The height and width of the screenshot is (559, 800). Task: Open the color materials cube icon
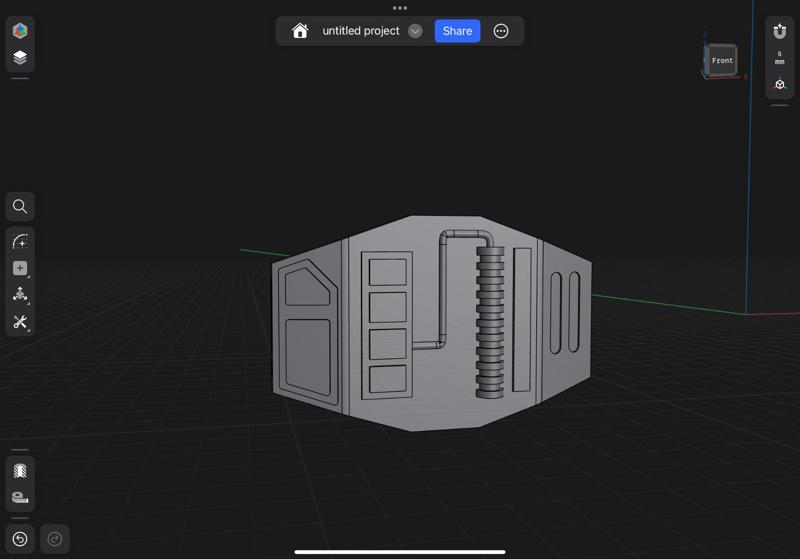[20, 31]
